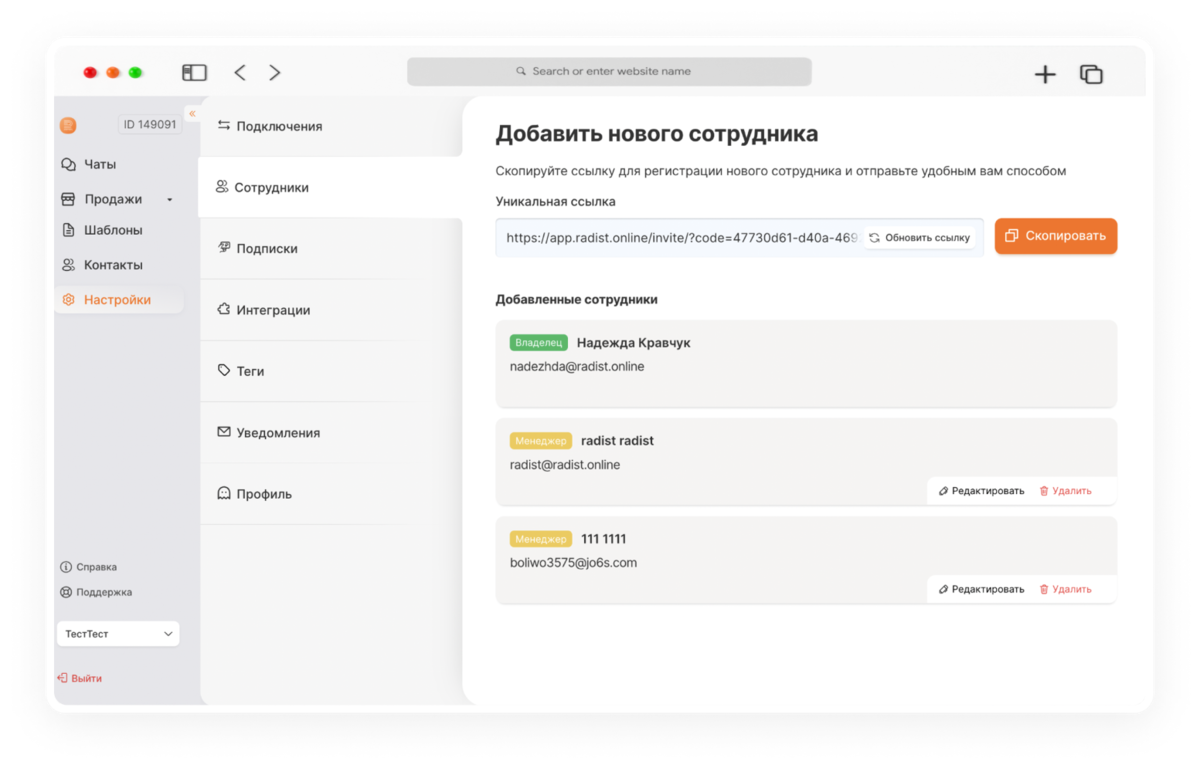
Task: Click the orange account avatar icon
Action: 68,125
